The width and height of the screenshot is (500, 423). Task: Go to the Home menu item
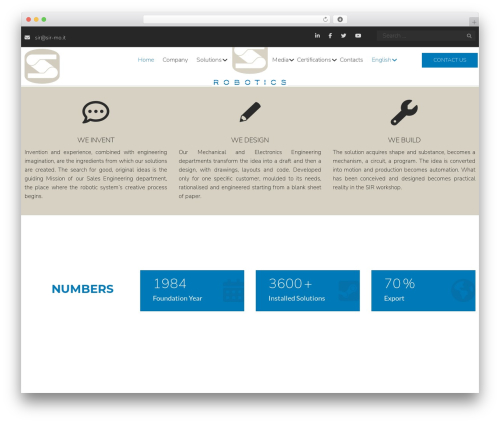pos(146,60)
